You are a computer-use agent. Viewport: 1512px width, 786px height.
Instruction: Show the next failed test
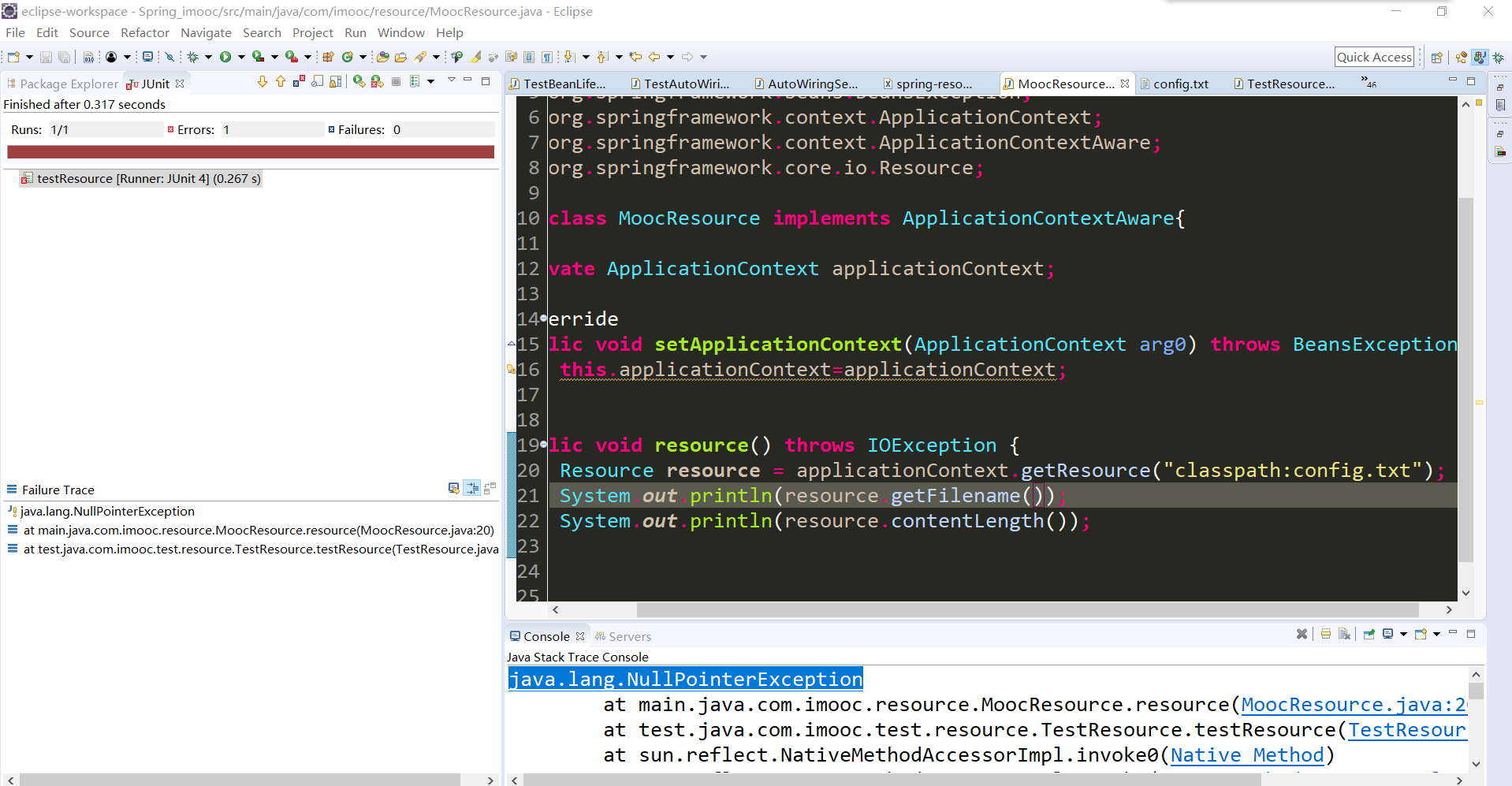coord(263,83)
